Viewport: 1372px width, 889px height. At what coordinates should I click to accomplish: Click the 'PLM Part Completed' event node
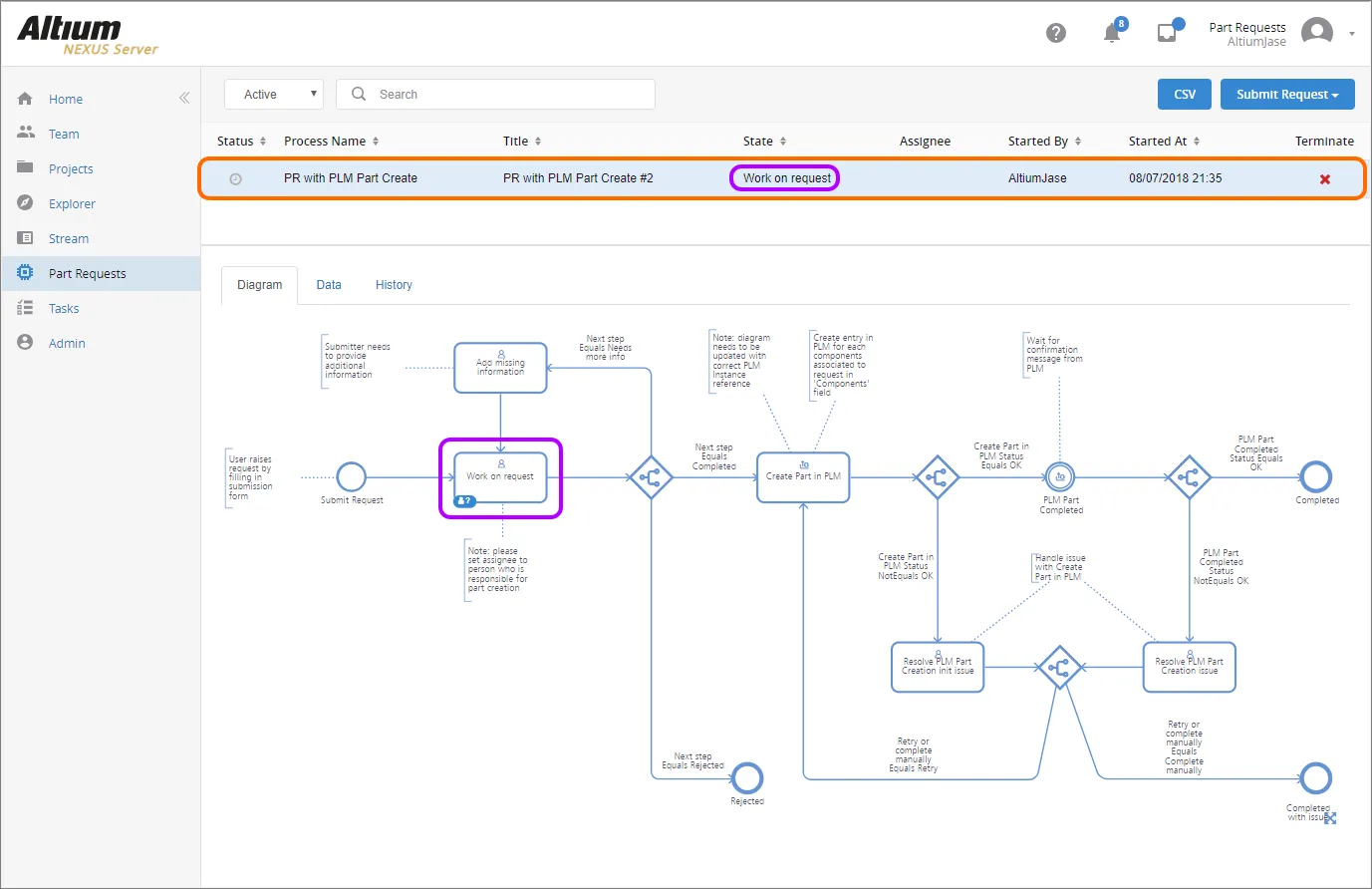[x=1060, y=477]
